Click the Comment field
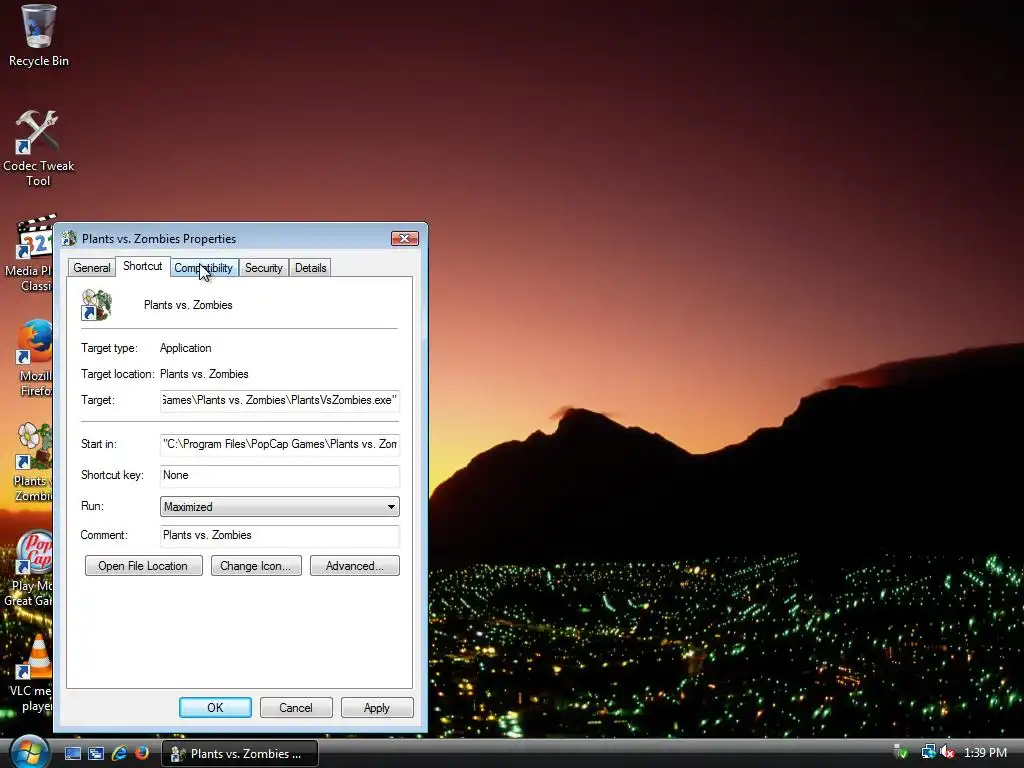This screenshot has height=768, width=1024. click(280, 536)
